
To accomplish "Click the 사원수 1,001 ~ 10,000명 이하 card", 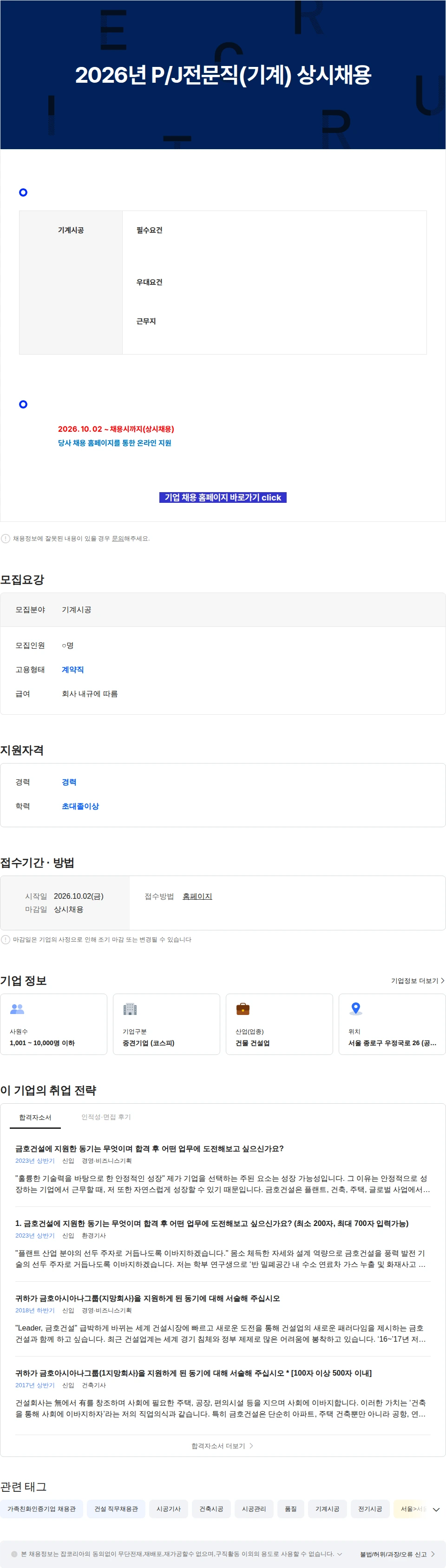I will coord(53,1024).
